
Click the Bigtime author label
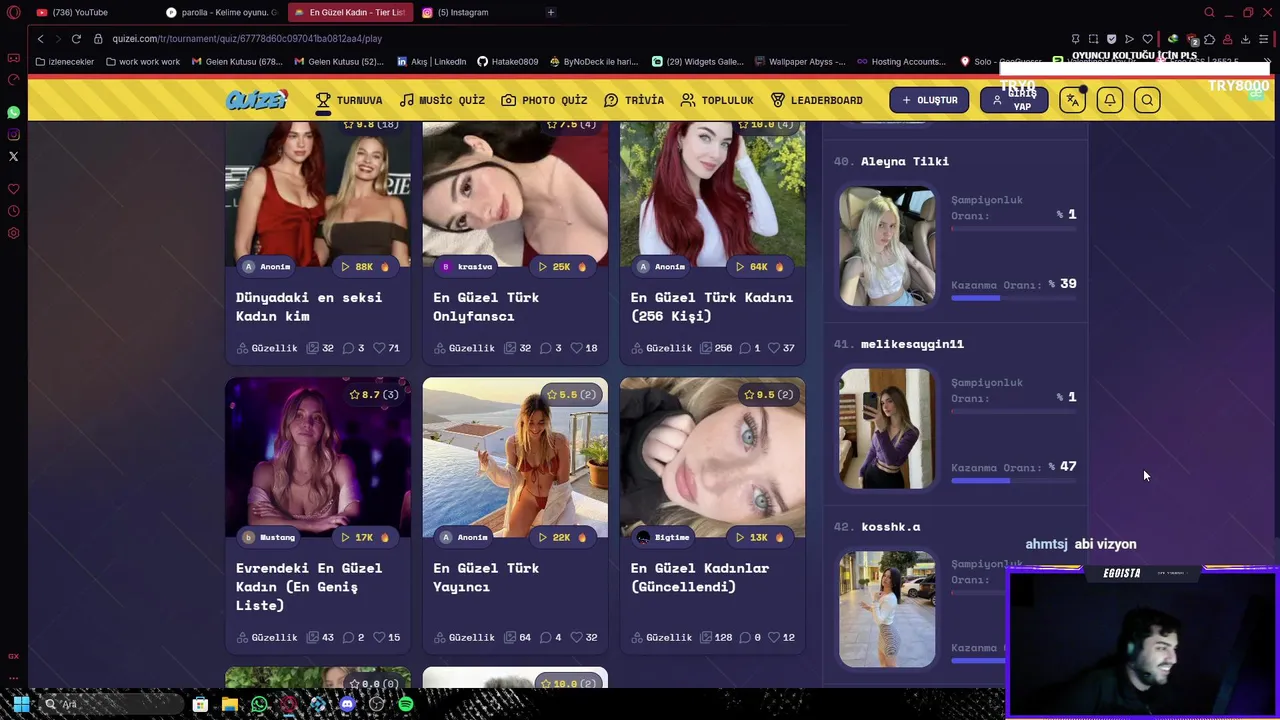pyautogui.click(x=664, y=537)
